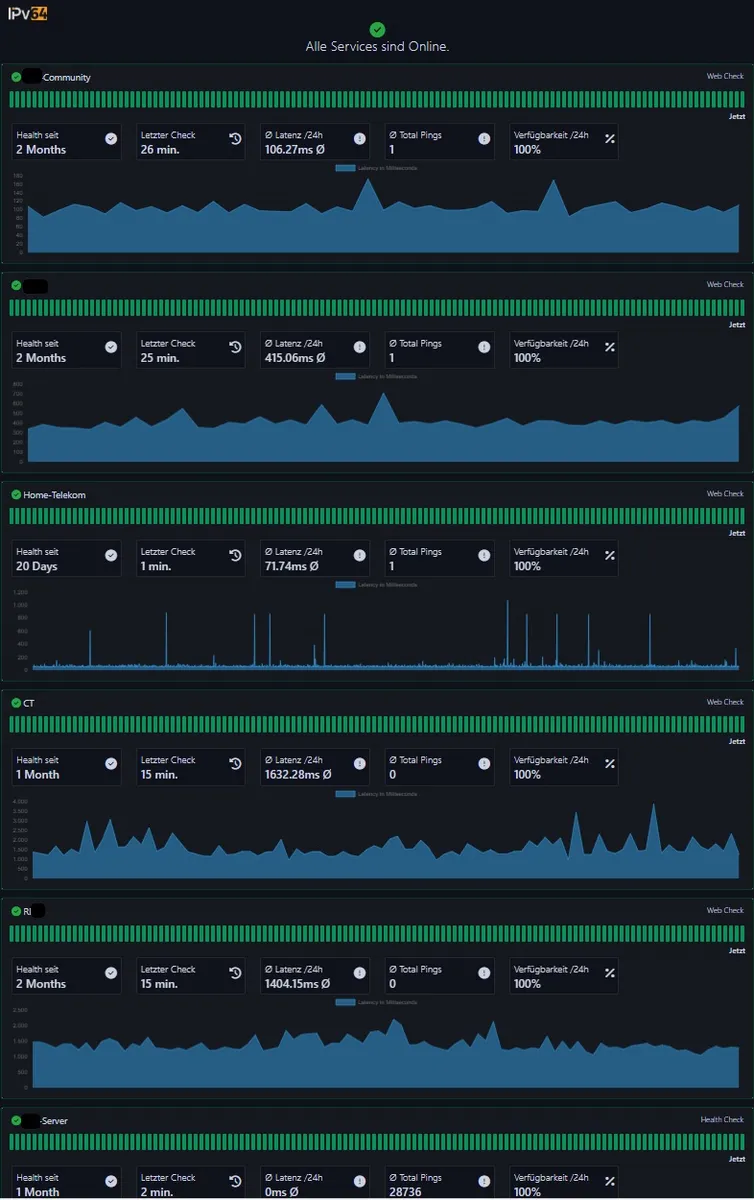Click the IPv64 logo

tap(28, 15)
